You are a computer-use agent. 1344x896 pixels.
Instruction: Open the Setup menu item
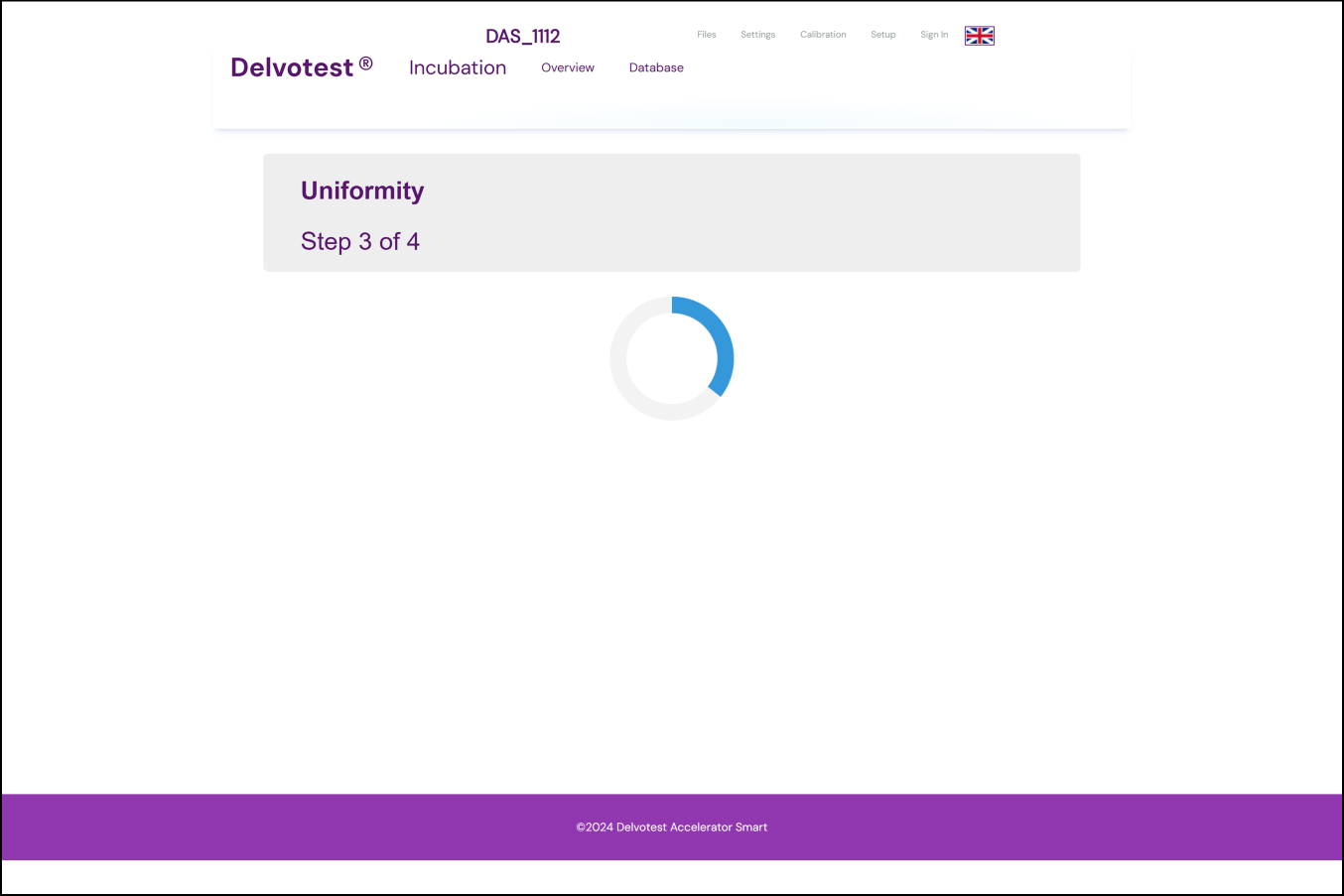tap(882, 35)
